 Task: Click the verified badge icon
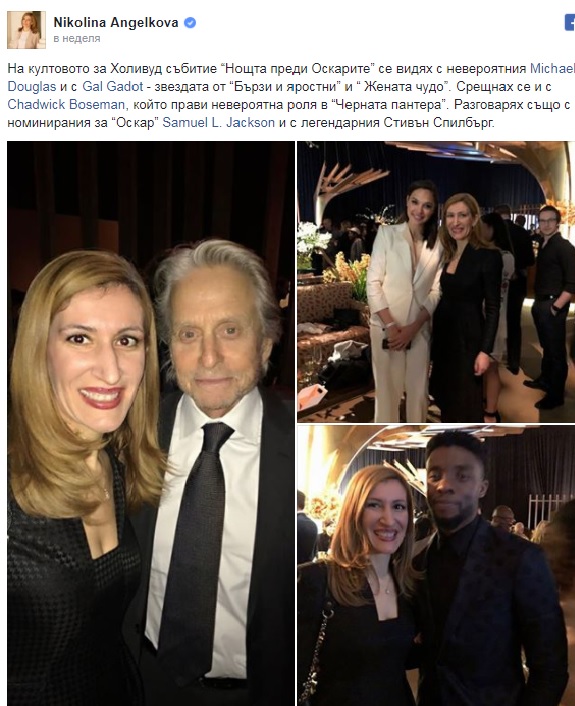190,23
